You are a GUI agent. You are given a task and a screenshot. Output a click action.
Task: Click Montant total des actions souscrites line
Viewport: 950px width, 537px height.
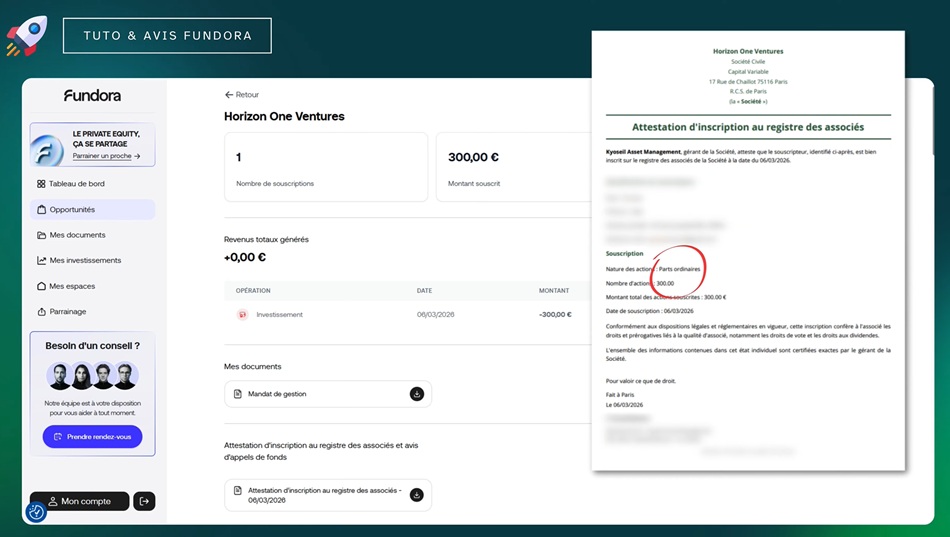click(666, 297)
